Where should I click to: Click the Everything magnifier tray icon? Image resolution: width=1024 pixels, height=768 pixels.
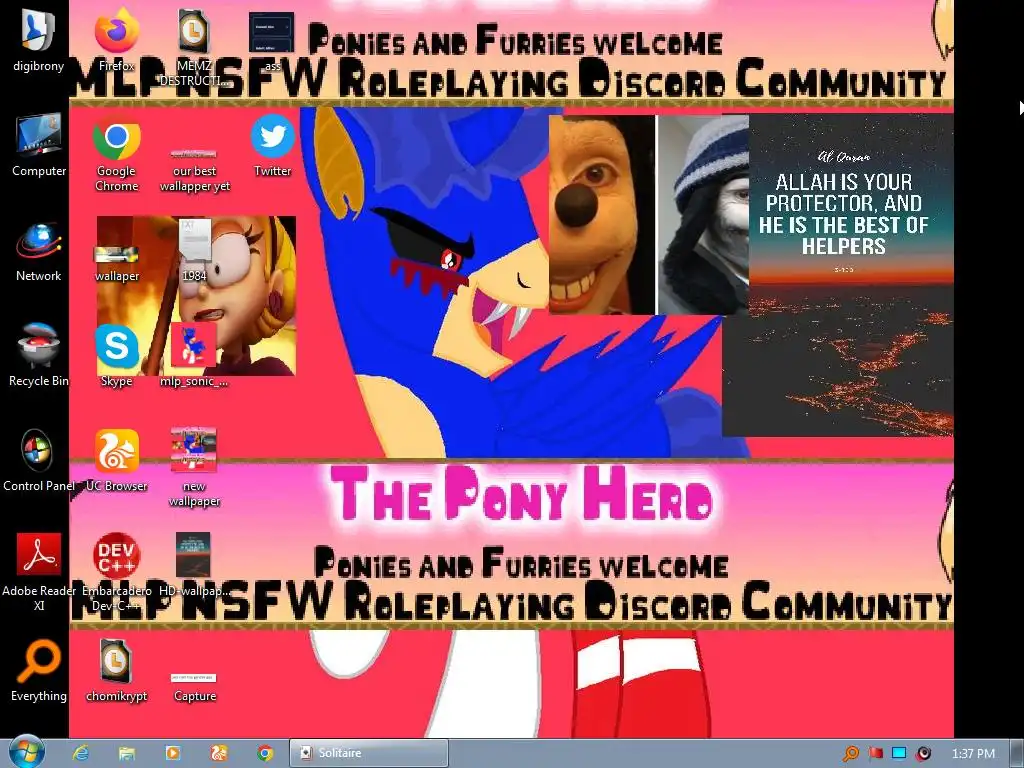click(x=851, y=754)
